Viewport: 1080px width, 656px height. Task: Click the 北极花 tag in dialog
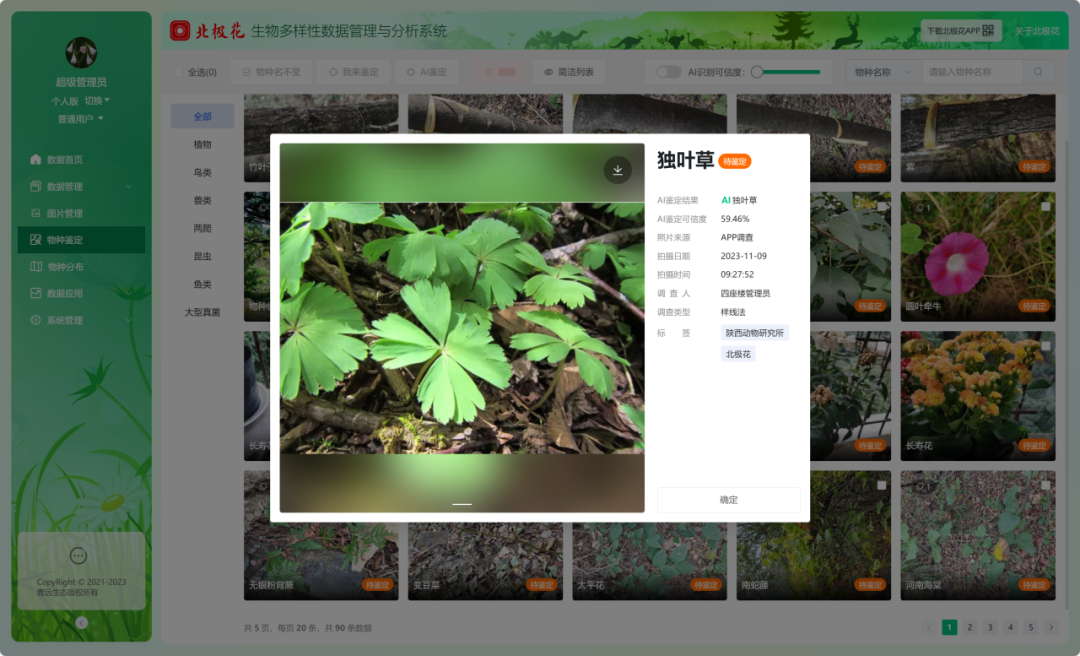[x=738, y=354]
